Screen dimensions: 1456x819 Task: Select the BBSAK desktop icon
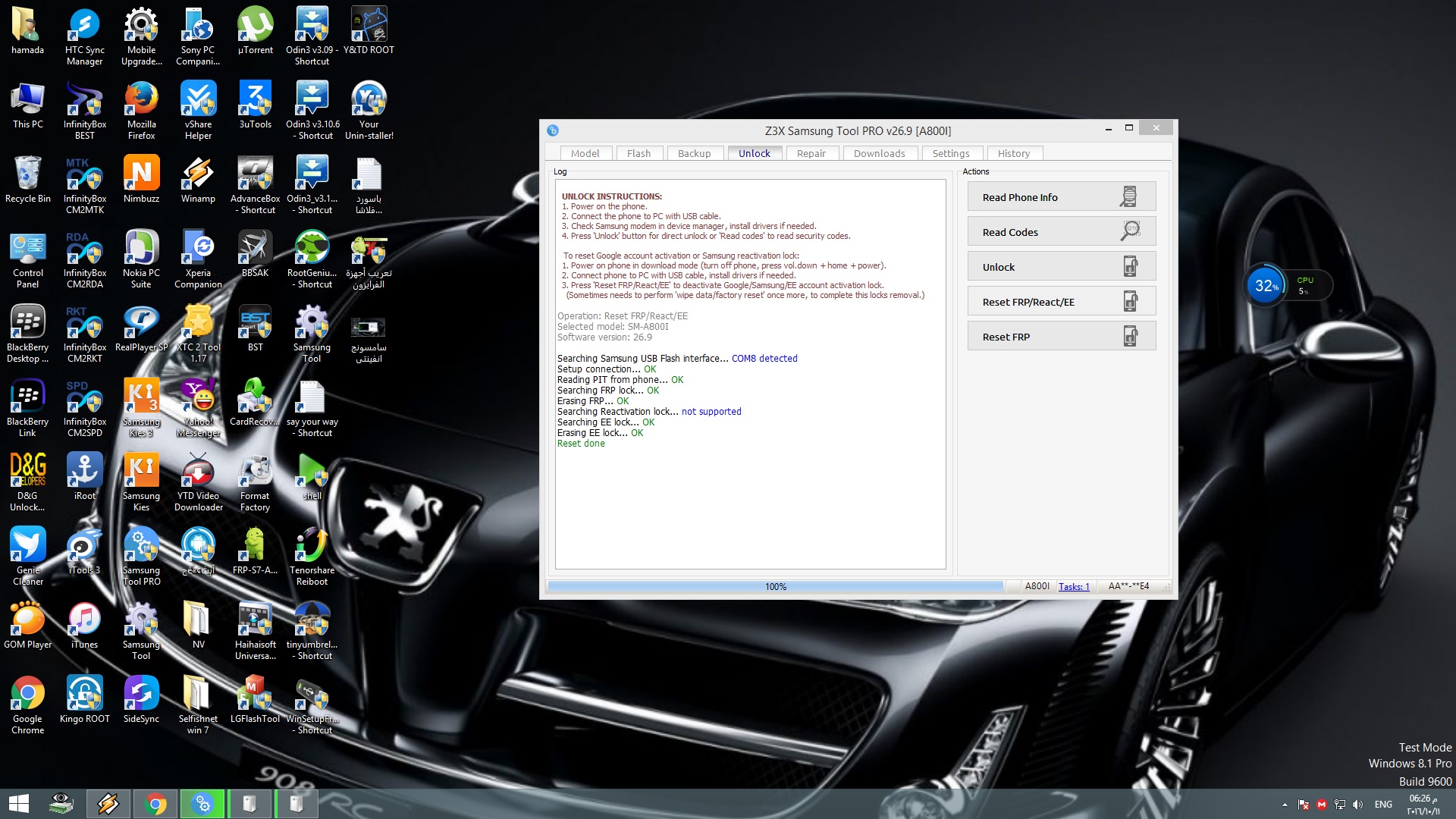pos(255,255)
